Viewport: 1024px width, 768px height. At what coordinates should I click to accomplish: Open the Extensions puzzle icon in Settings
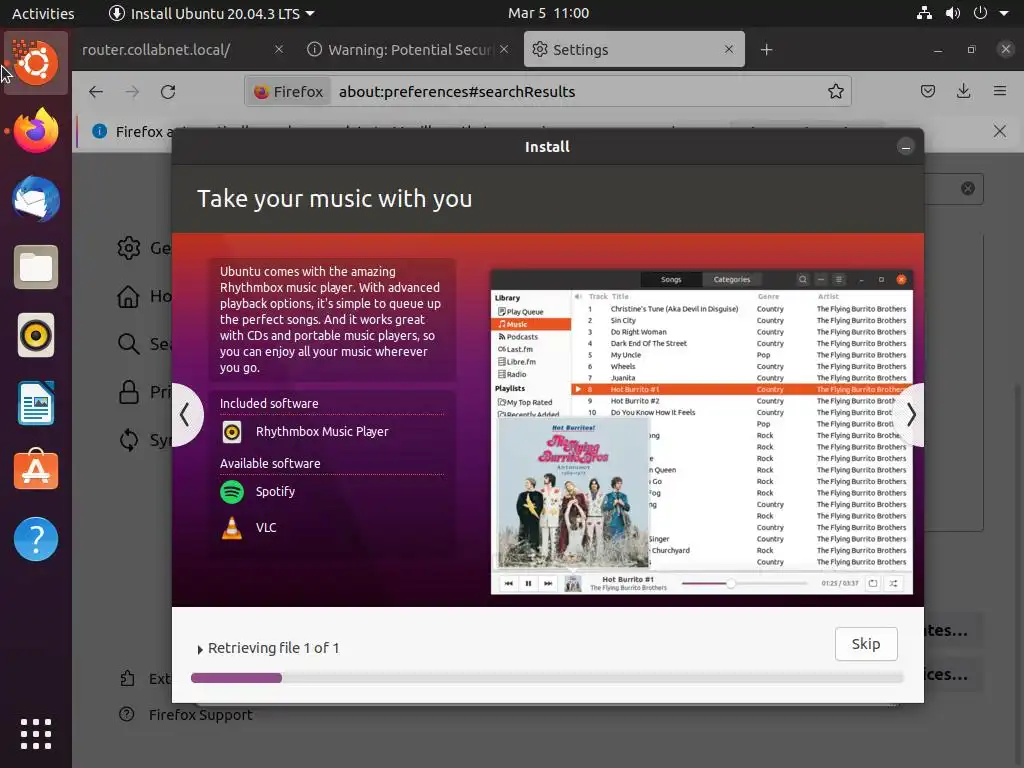[x=127, y=679]
